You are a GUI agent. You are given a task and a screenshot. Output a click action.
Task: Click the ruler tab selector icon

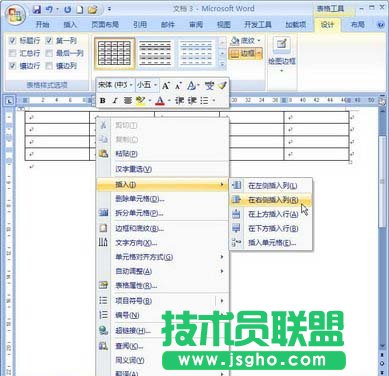(10, 100)
